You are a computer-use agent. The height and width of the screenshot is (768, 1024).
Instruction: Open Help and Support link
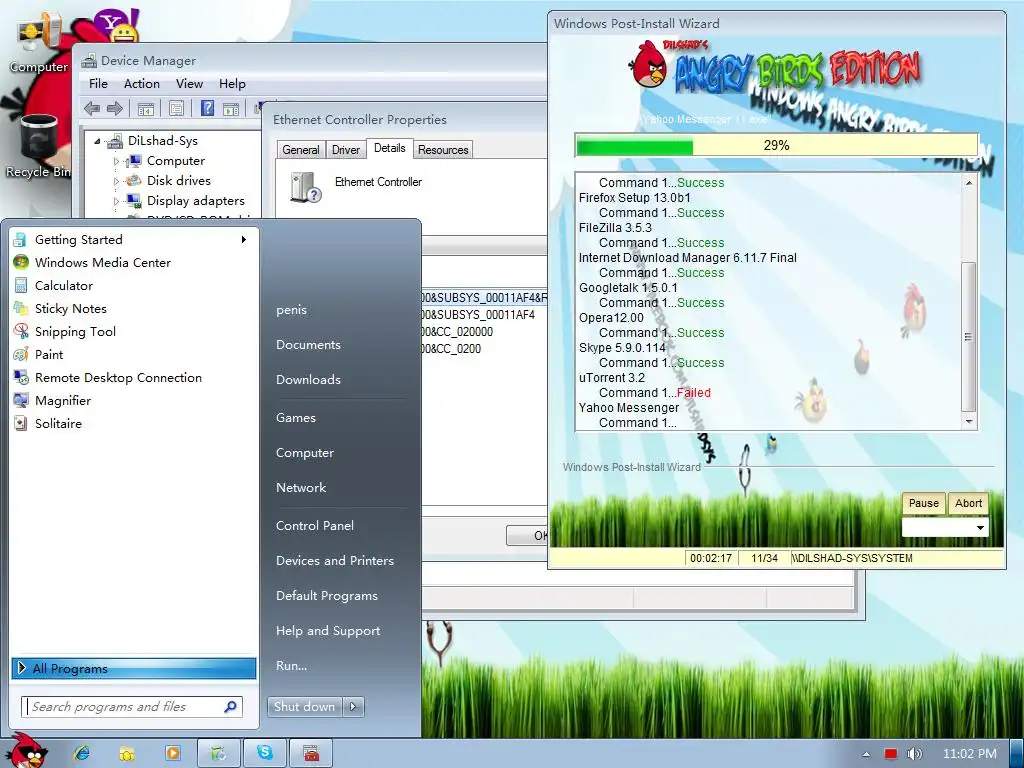point(328,631)
